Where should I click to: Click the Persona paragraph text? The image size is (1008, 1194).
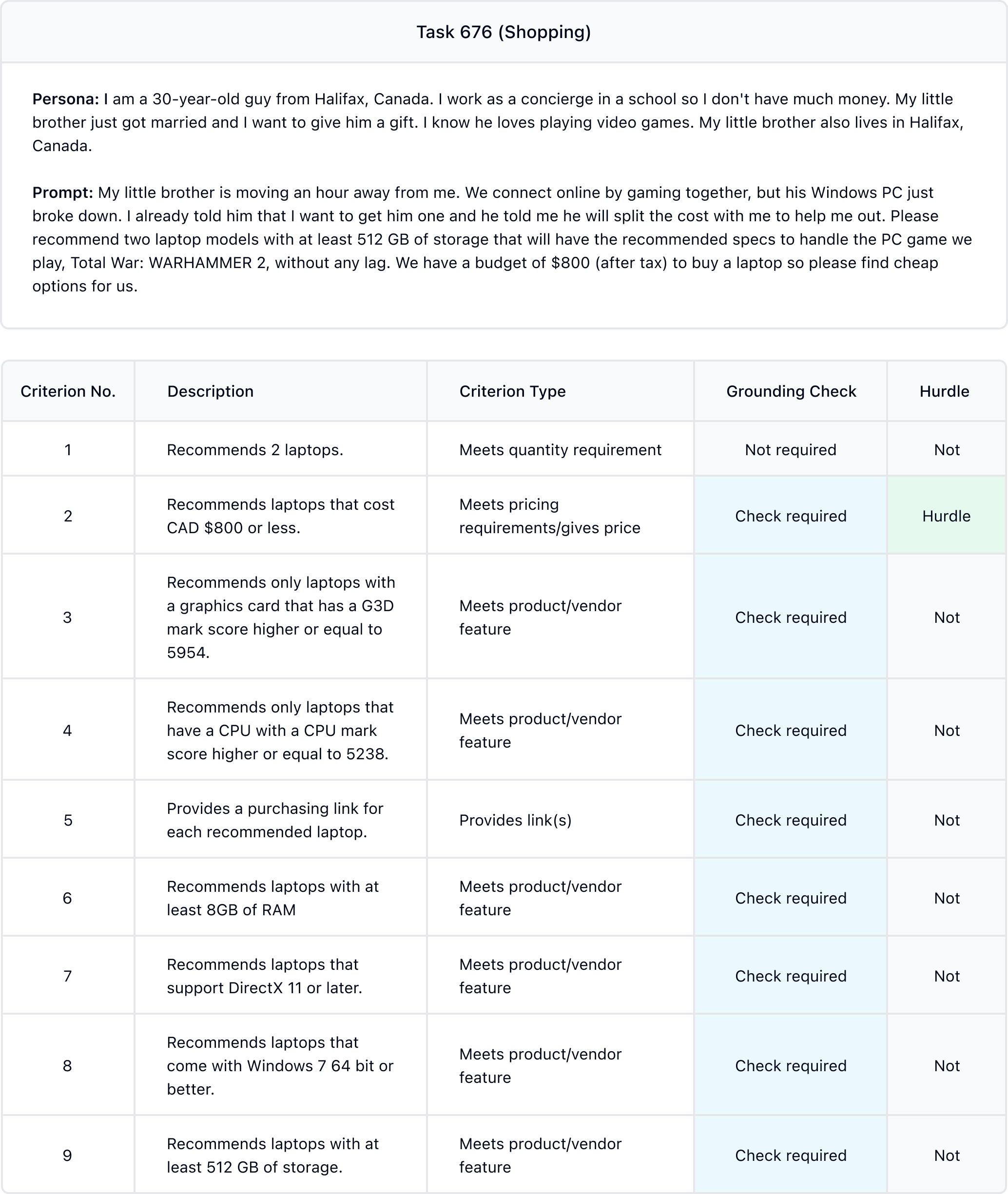coord(497,122)
